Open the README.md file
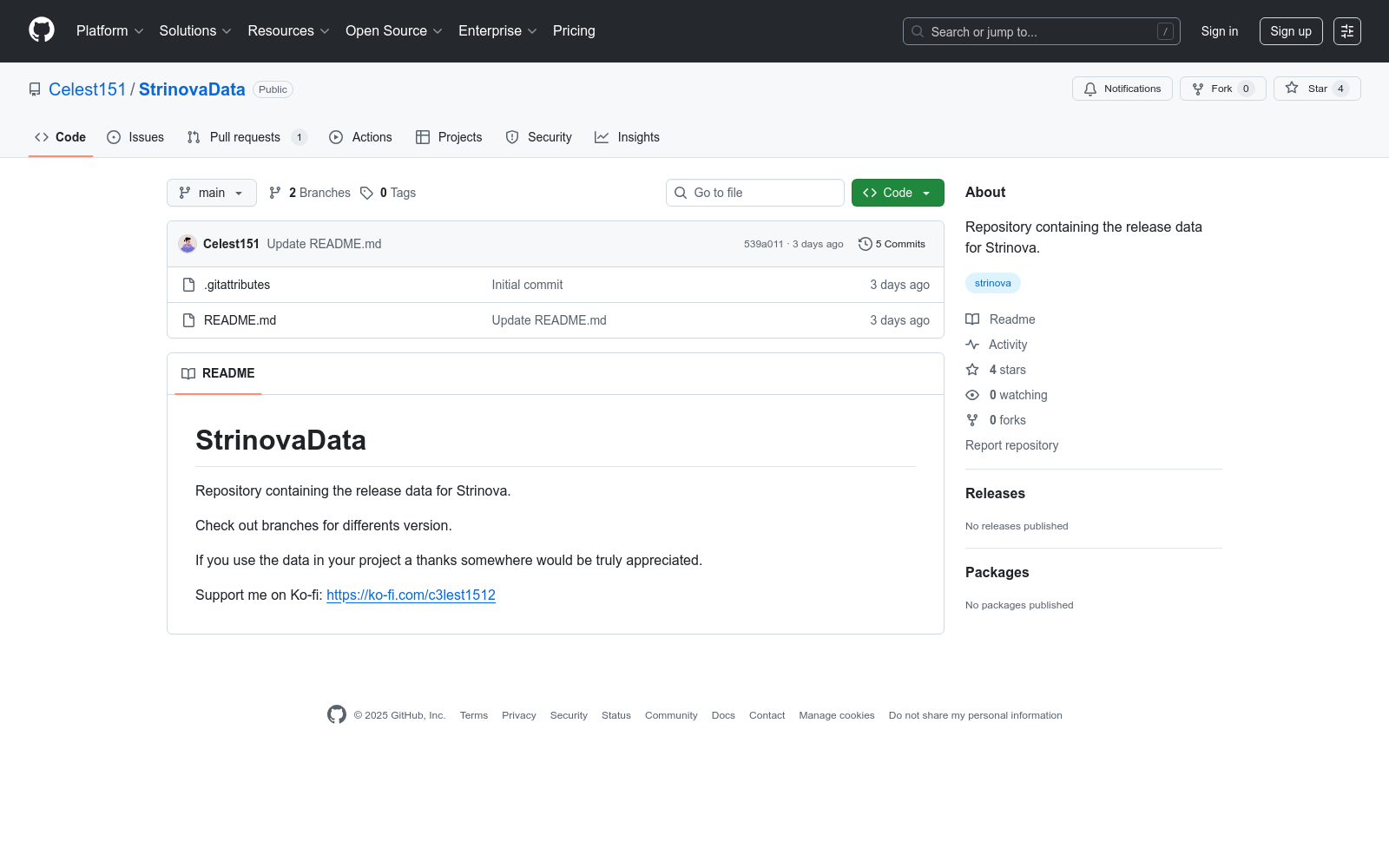The width and height of the screenshot is (1389, 868). coord(240,320)
